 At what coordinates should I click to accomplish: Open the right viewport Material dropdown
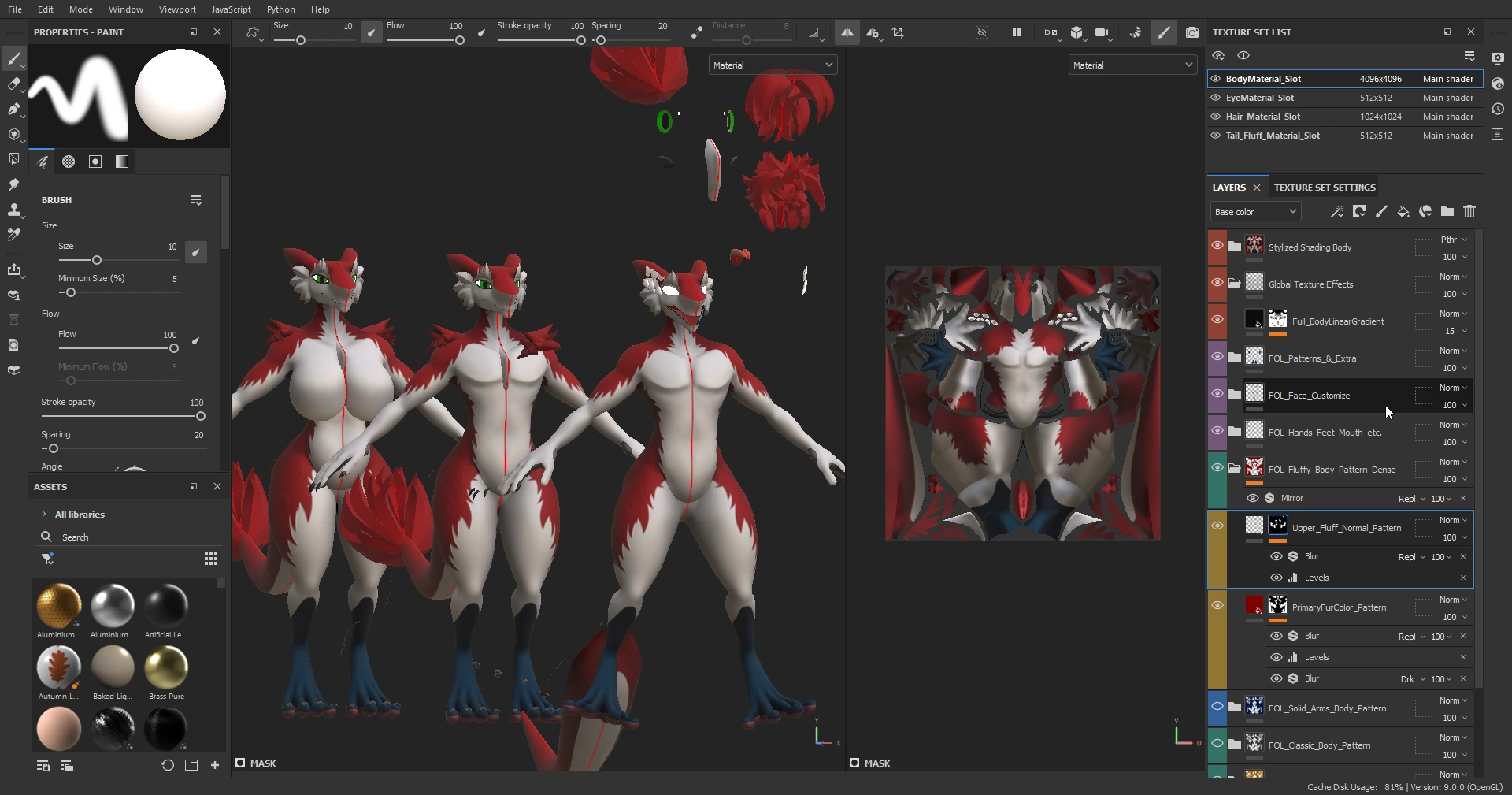(1132, 65)
